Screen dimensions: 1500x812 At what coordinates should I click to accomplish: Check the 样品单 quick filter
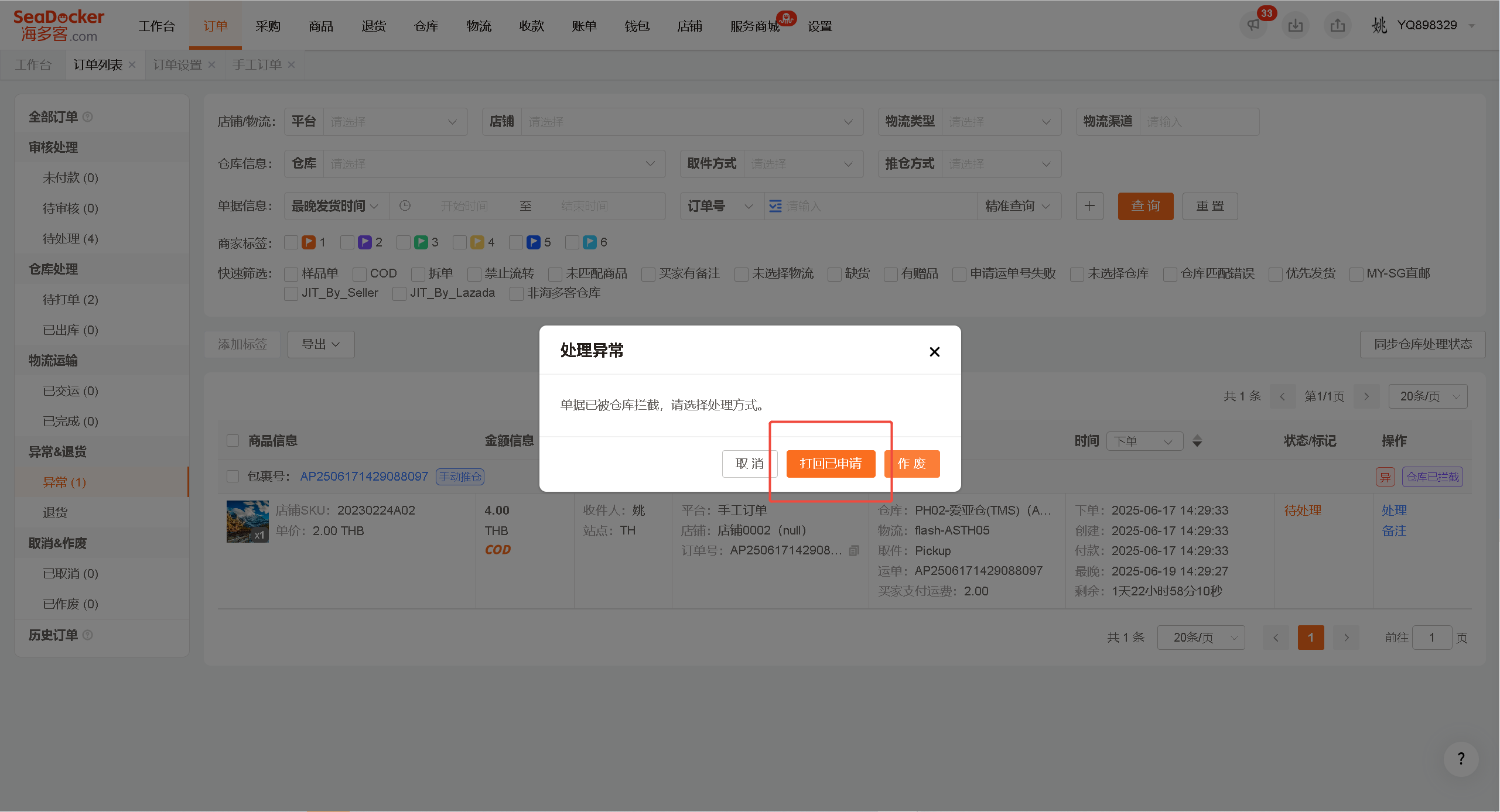coord(291,274)
